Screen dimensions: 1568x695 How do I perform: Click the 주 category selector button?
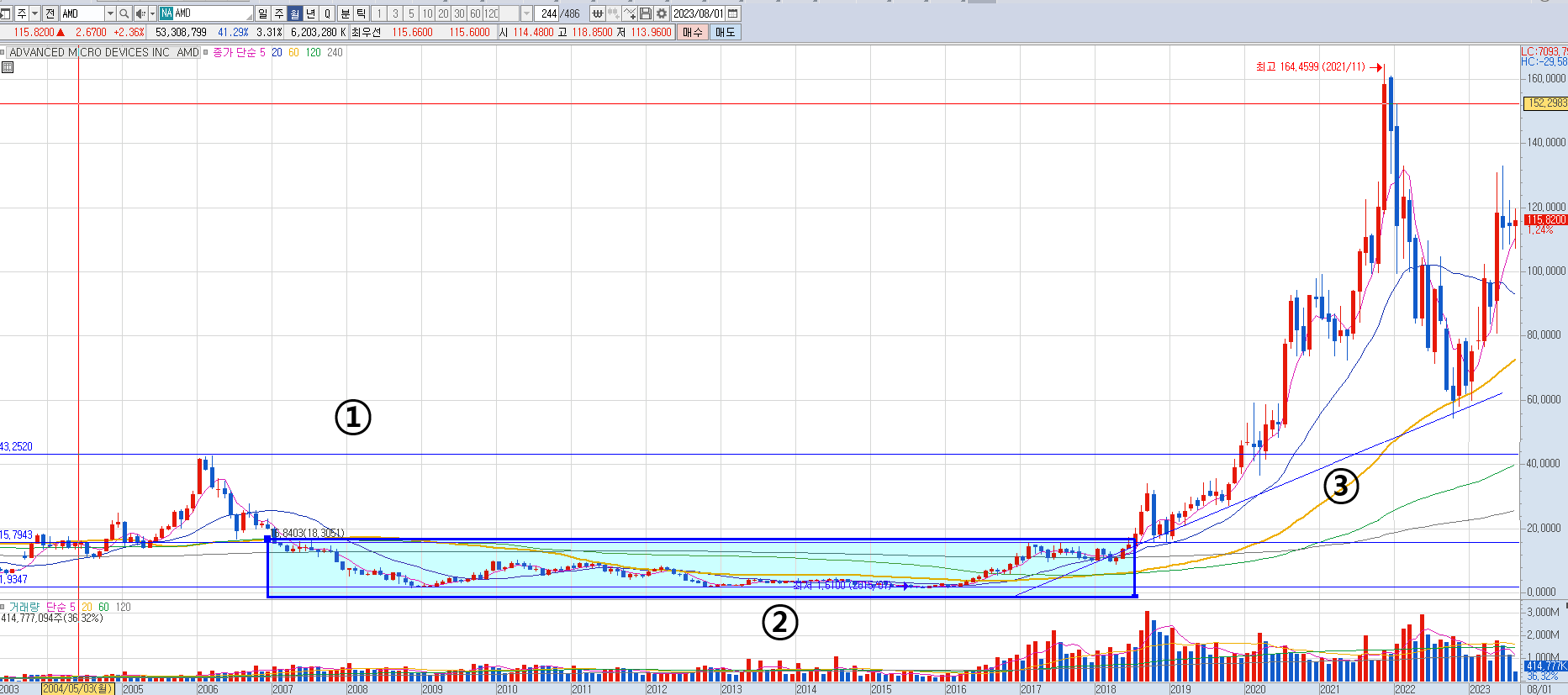[22, 13]
